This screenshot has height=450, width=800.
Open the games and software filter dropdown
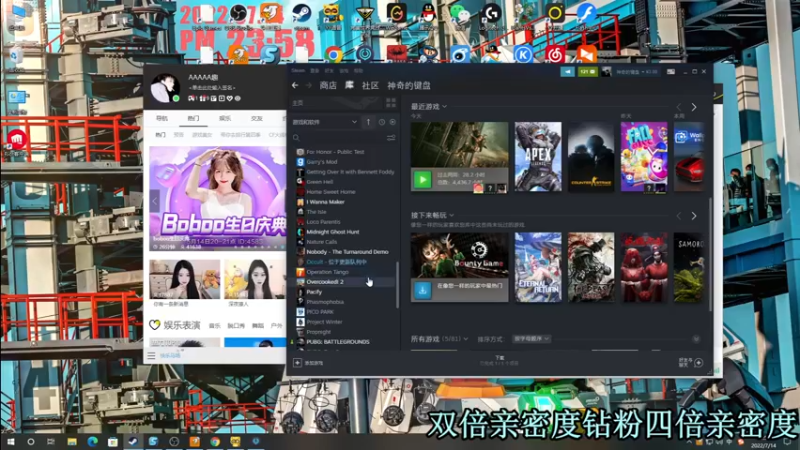324,122
